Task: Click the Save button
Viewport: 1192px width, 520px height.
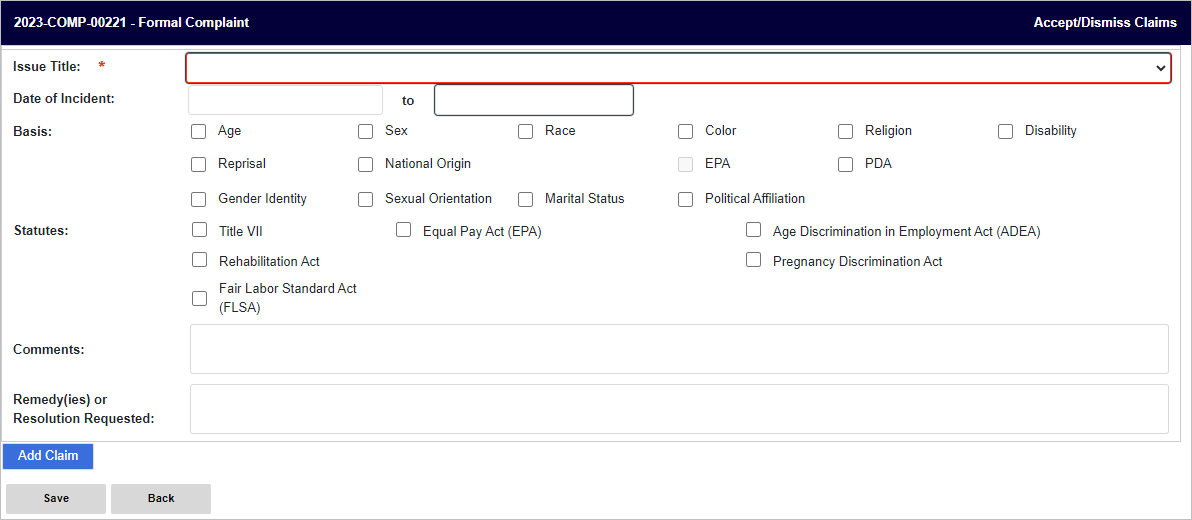Action: tap(56, 499)
